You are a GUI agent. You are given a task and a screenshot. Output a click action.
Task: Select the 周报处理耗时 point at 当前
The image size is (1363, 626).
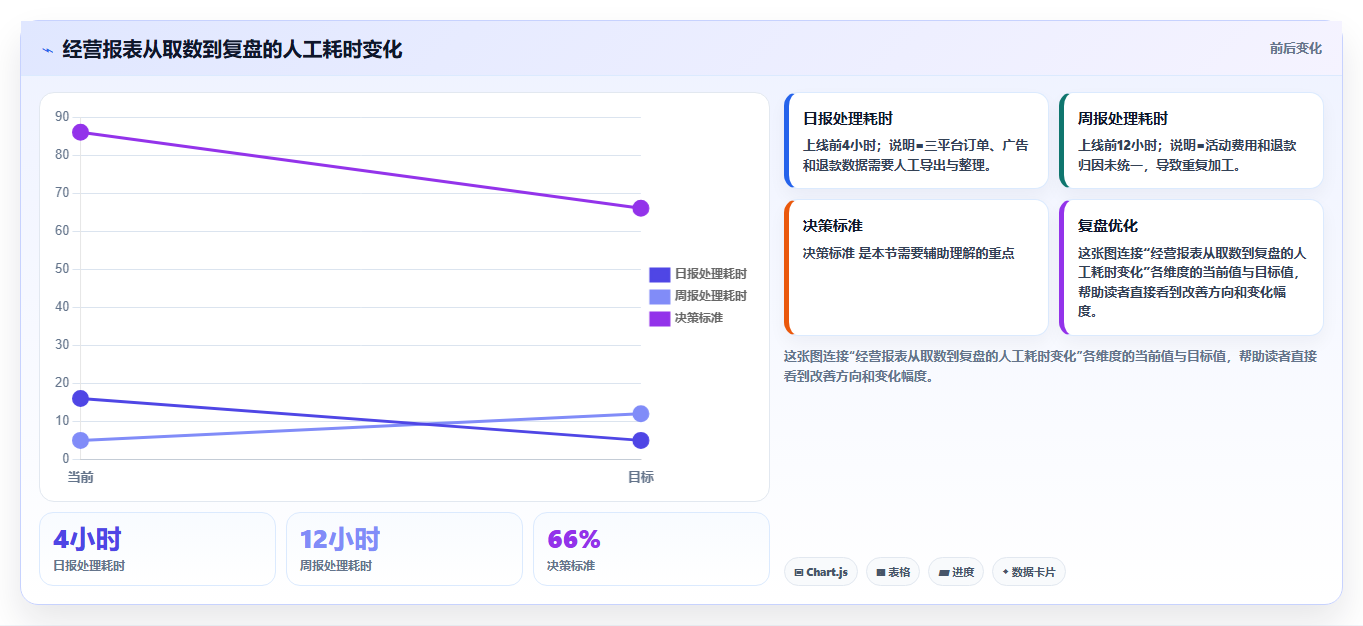click(x=81, y=440)
